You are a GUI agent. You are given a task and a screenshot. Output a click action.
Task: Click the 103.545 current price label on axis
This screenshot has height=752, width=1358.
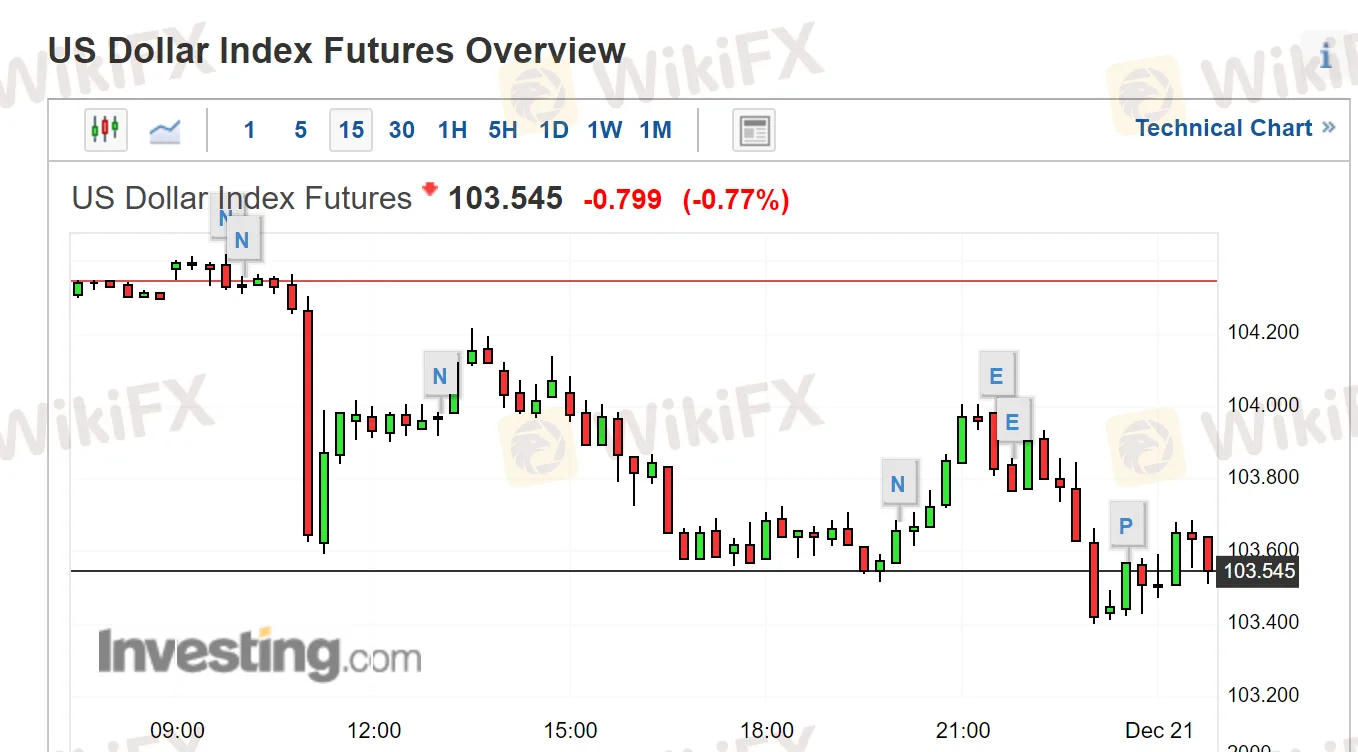[1259, 572]
